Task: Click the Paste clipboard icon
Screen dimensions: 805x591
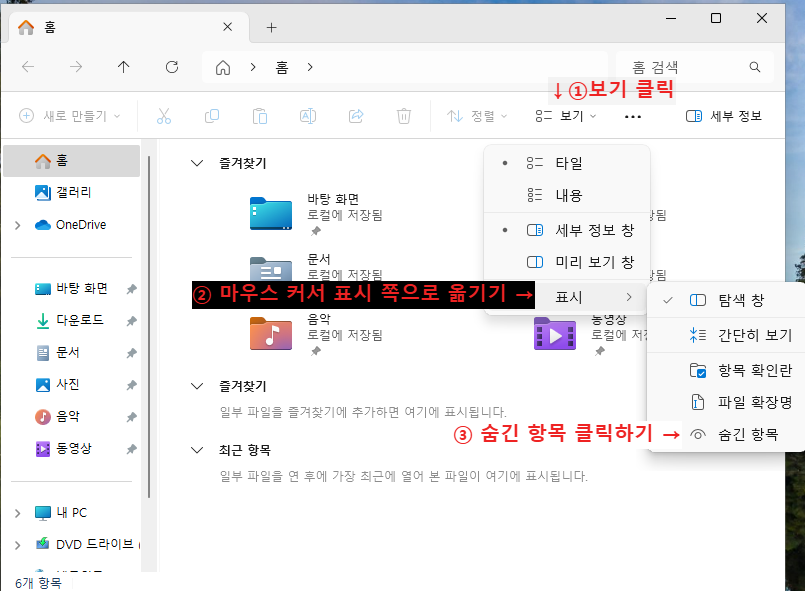Action: 260,116
